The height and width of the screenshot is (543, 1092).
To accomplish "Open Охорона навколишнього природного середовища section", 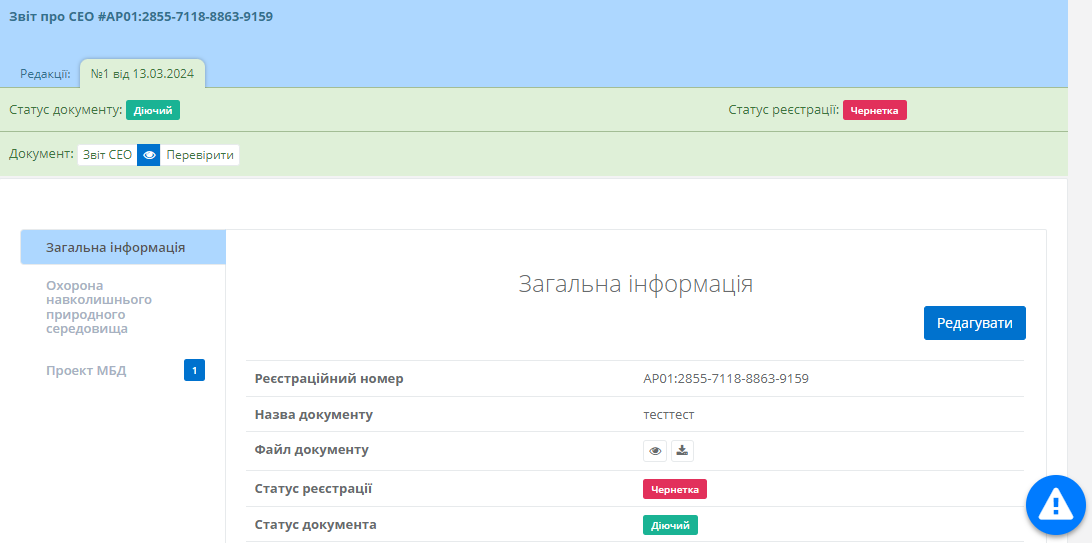I will [99, 306].
